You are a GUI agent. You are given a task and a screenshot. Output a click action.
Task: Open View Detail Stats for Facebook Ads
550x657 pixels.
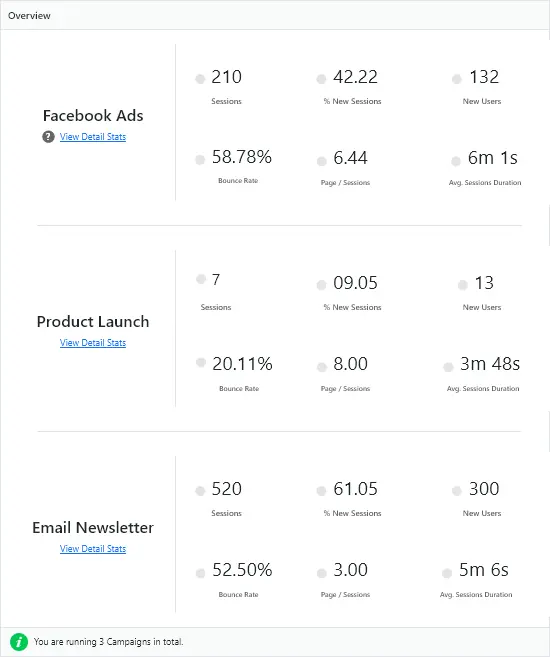[x=93, y=137]
